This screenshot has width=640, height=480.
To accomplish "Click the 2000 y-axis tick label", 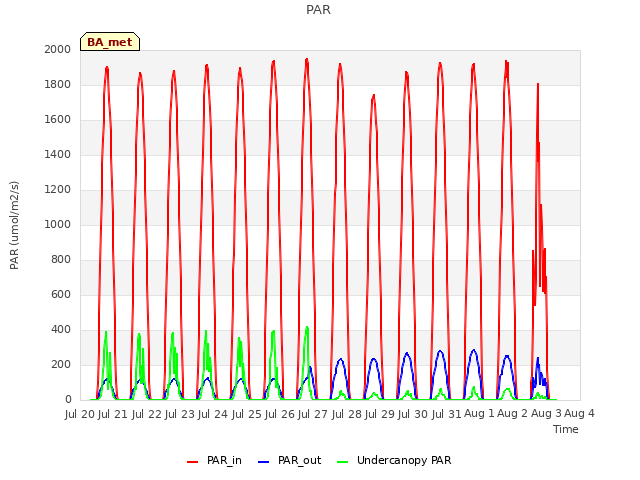I will 58,49.
